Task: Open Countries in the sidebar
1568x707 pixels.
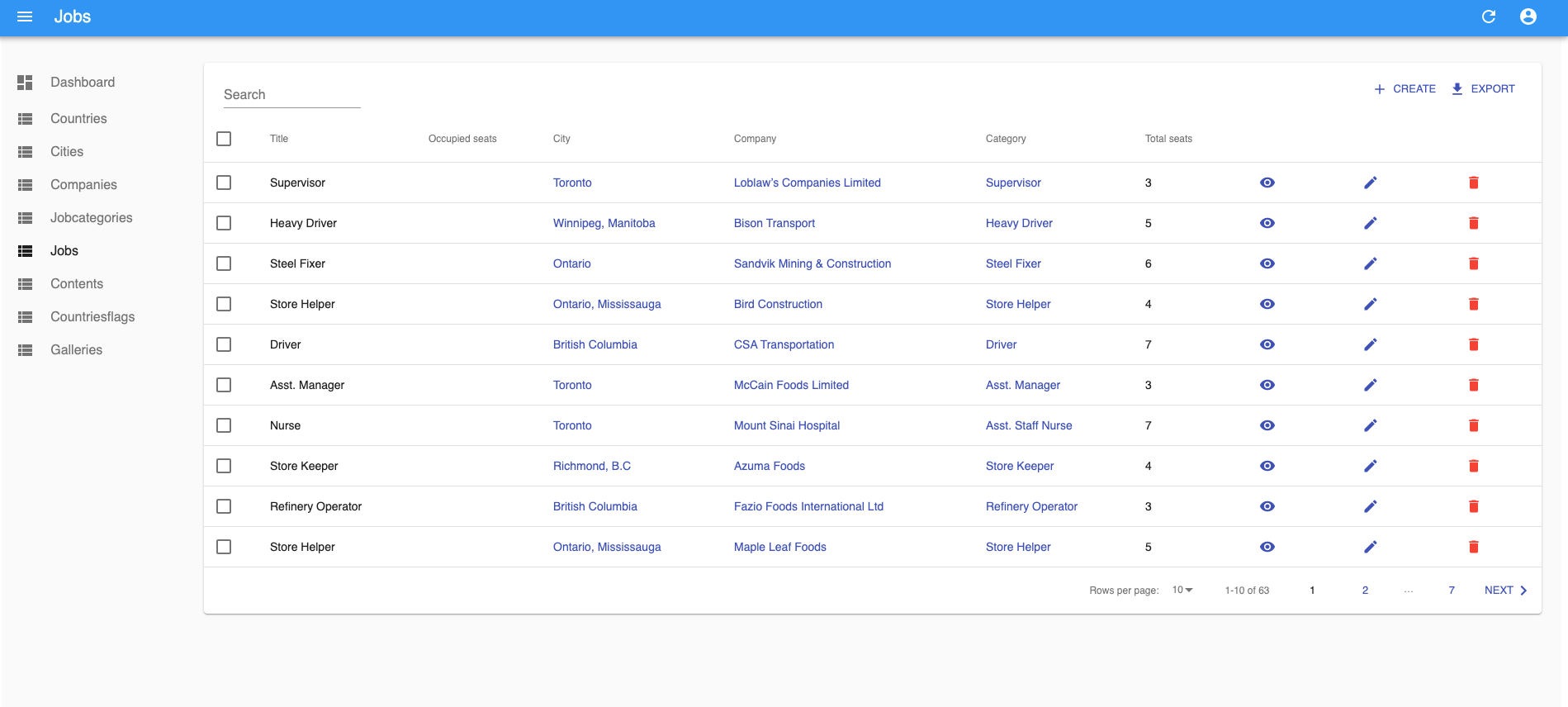Action: [x=78, y=119]
